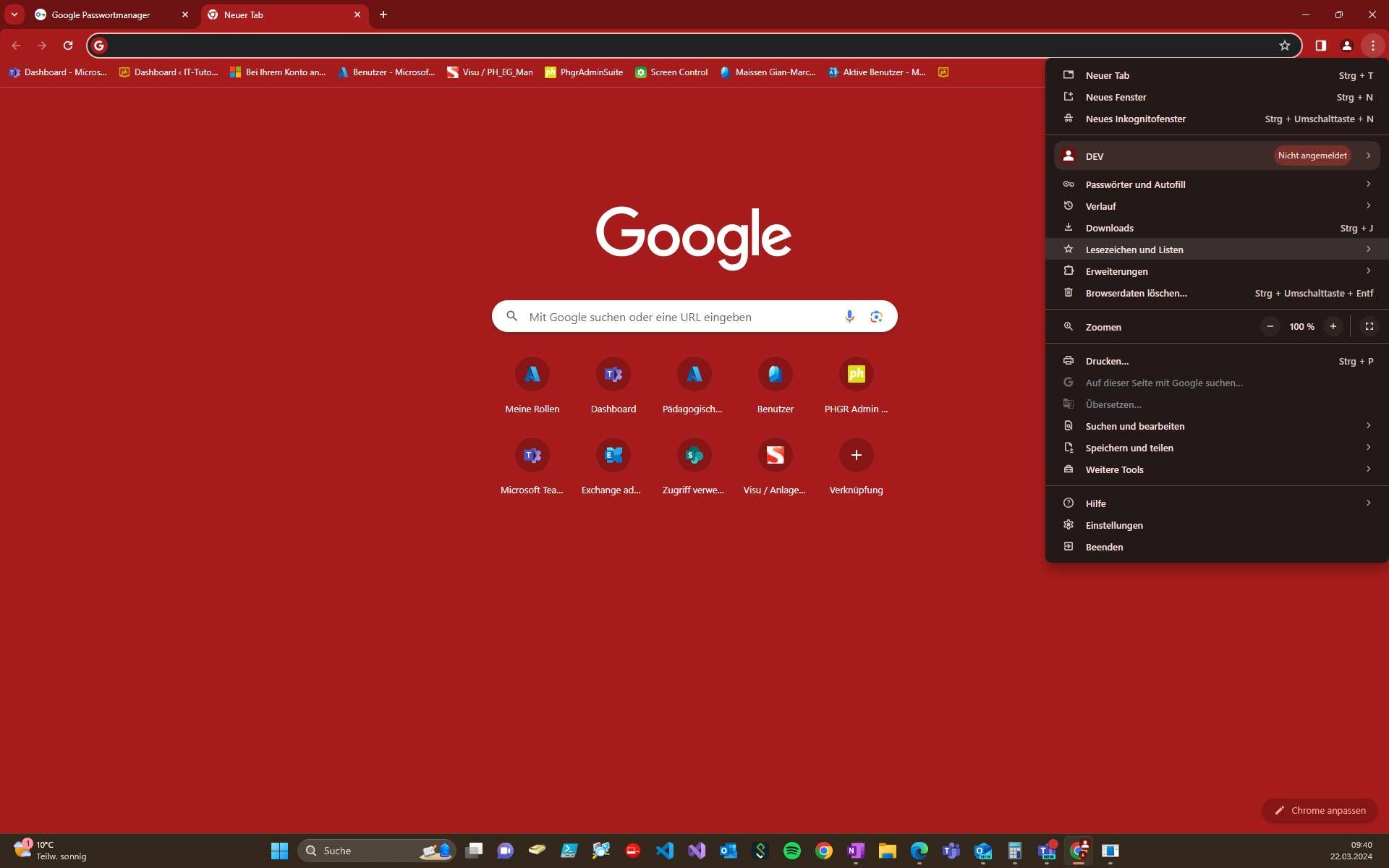The height and width of the screenshot is (868, 1389).
Task: Toggle fullscreen mode in Zoomen row
Action: click(1369, 327)
